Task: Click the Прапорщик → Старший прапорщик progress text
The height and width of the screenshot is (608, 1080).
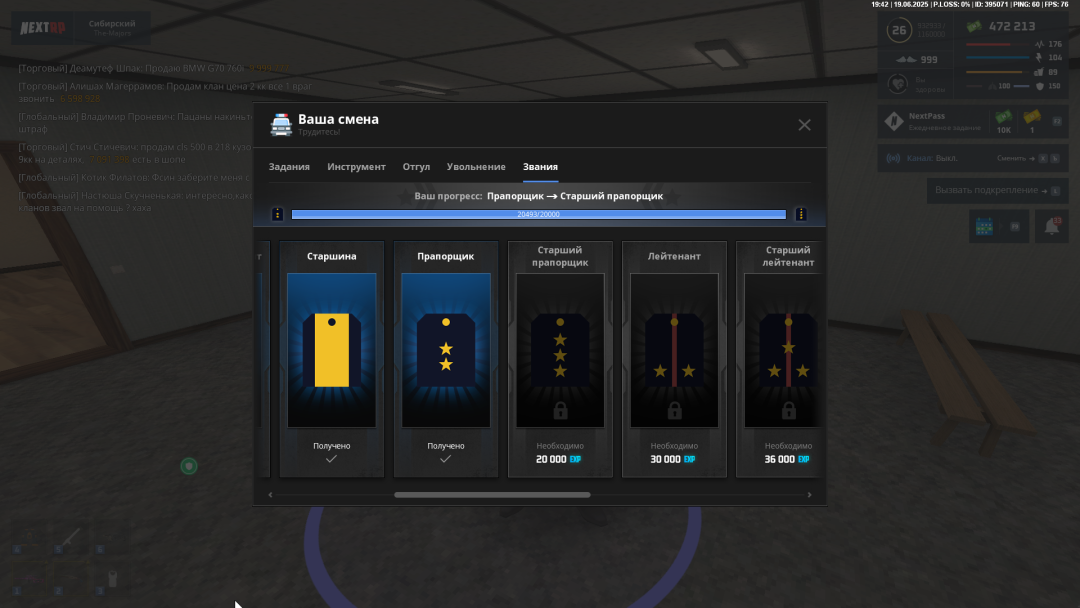Action: [x=575, y=196]
